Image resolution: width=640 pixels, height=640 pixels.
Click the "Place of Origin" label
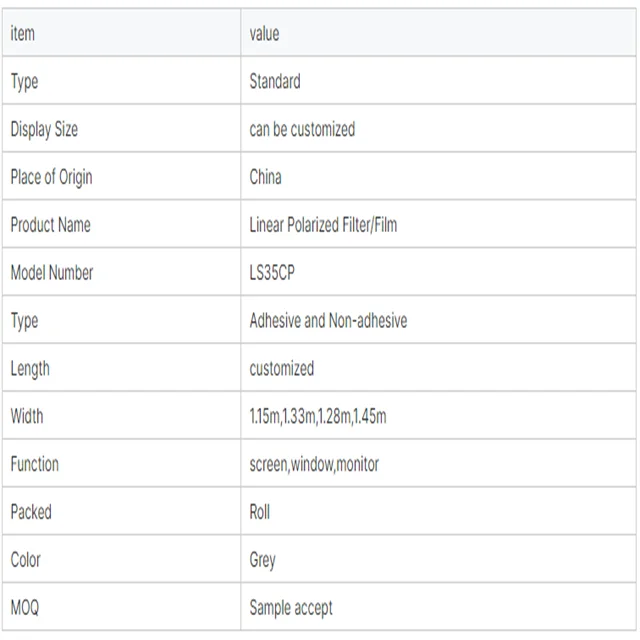[51, 177]
